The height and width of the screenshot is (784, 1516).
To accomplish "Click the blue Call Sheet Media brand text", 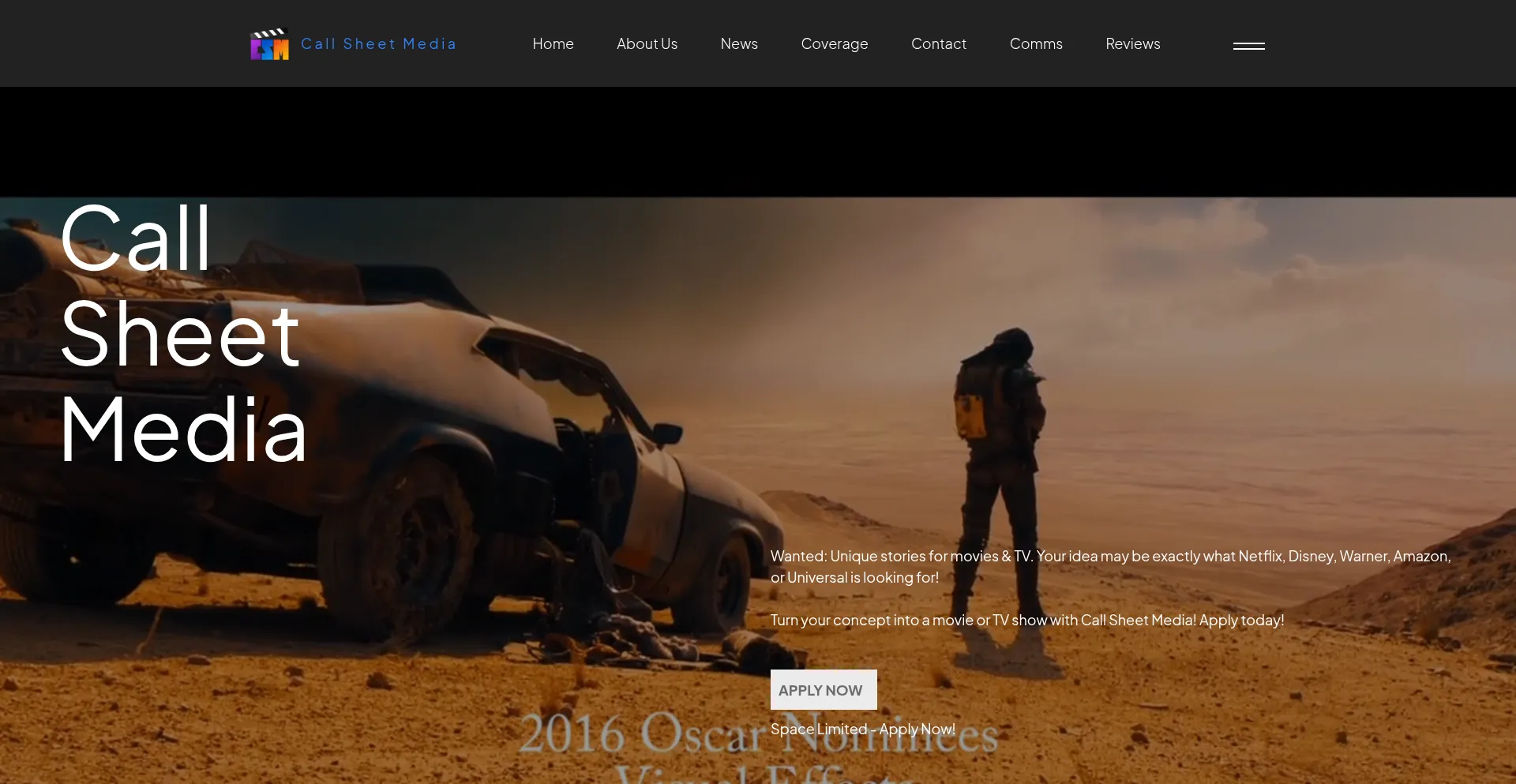I will tap(378, 44).
